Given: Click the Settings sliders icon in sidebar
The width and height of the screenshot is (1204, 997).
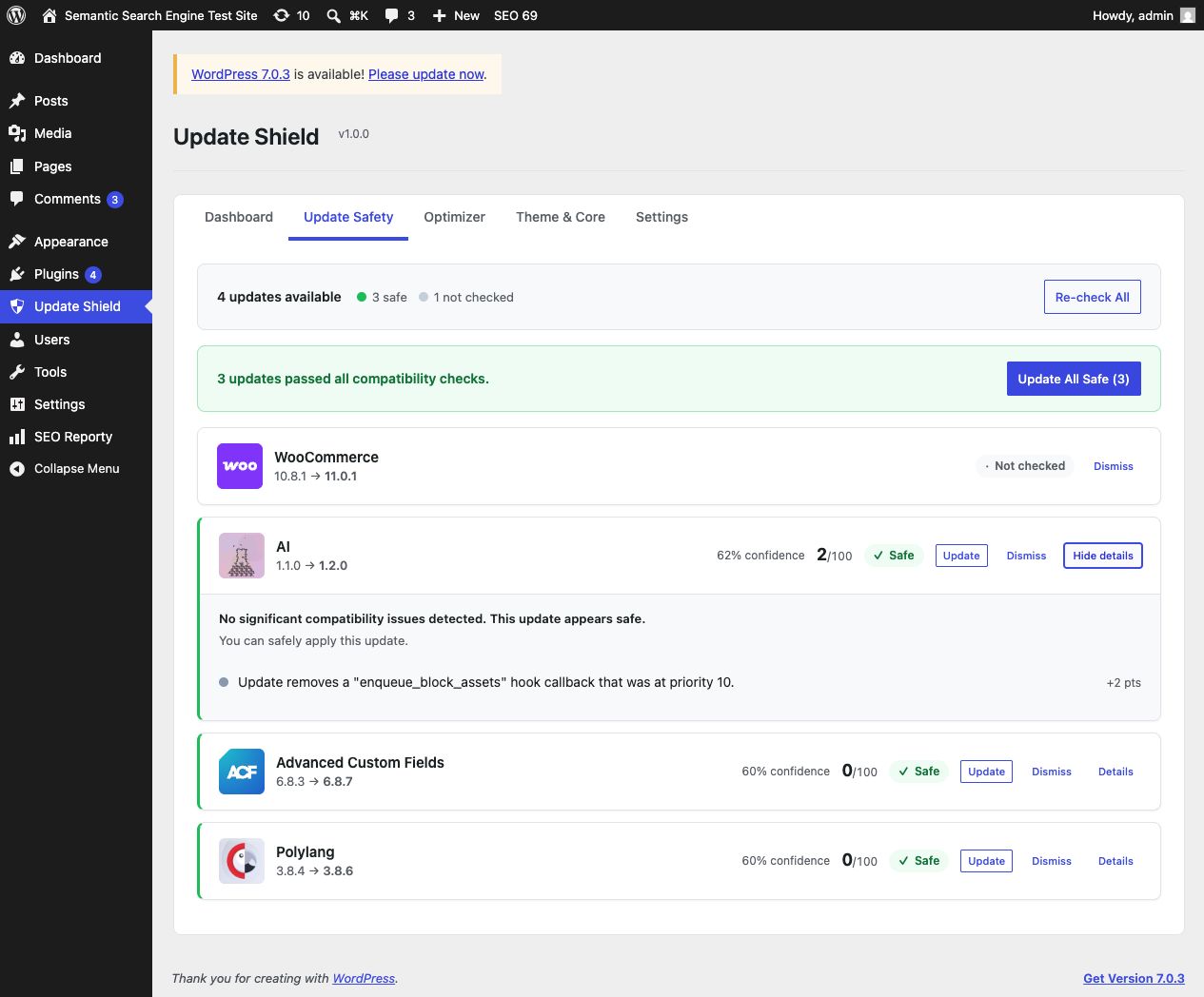Looking at the screenshot, I should pos(17,404).
